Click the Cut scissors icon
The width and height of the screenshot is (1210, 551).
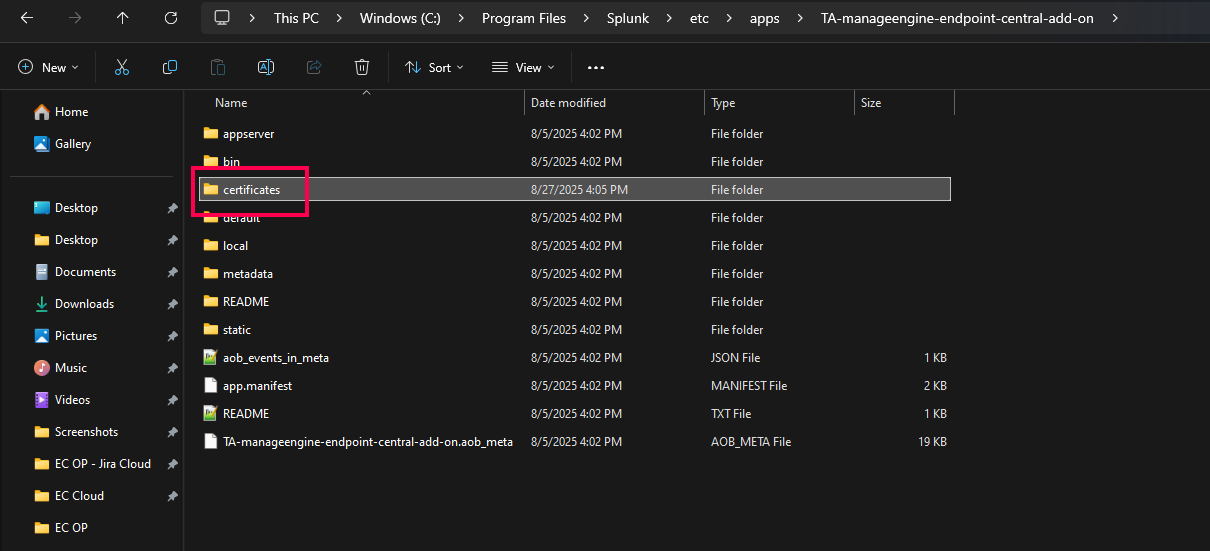click(122, 68)
